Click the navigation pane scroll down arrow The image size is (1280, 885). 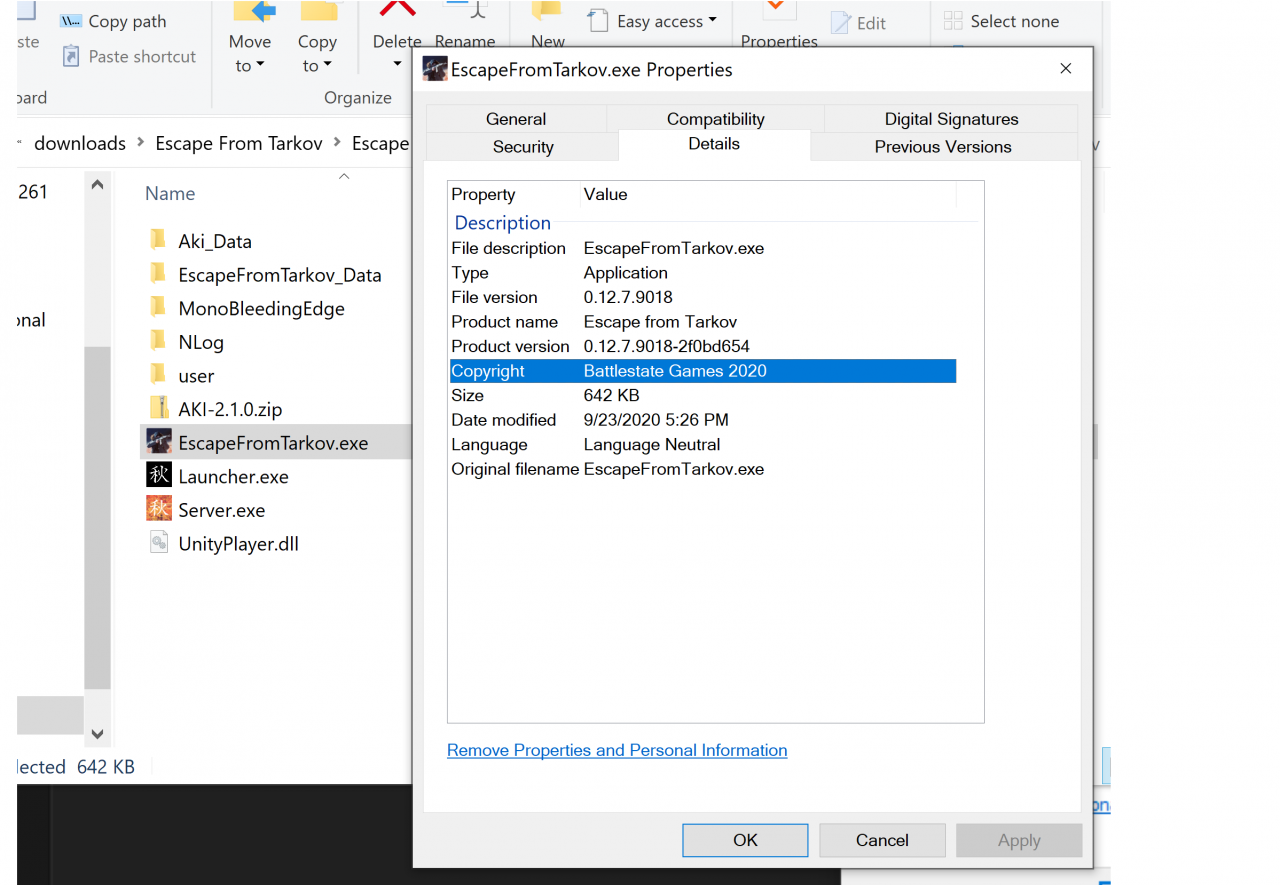(97, 733)
